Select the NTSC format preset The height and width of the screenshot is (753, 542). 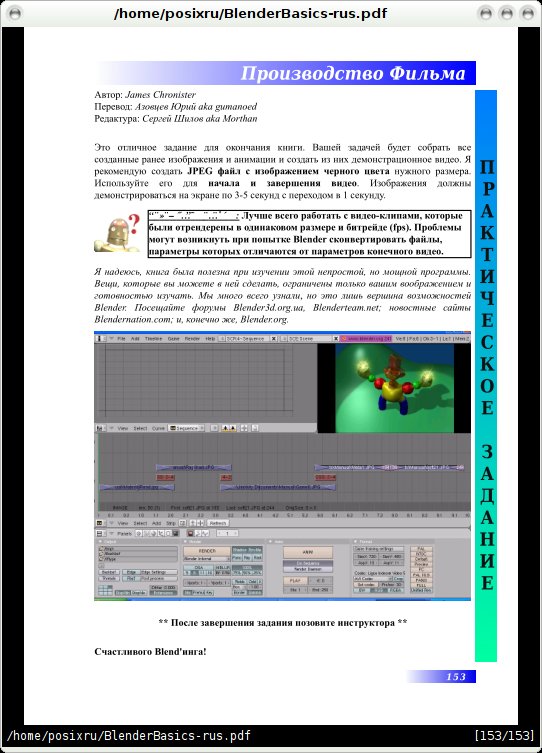(x=421, y=554)
